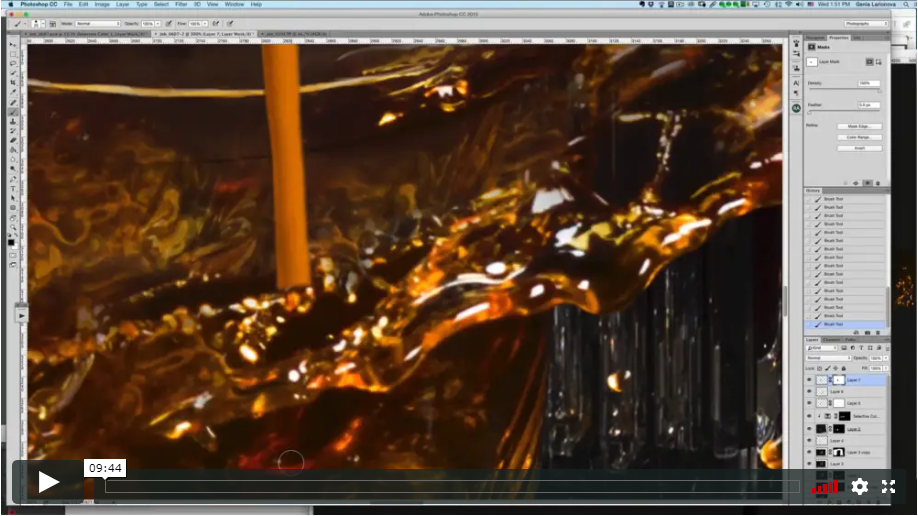Hide Layer 2 visibility eye
The height and width of the screenshot is (516, 918).
click(809, 429)
